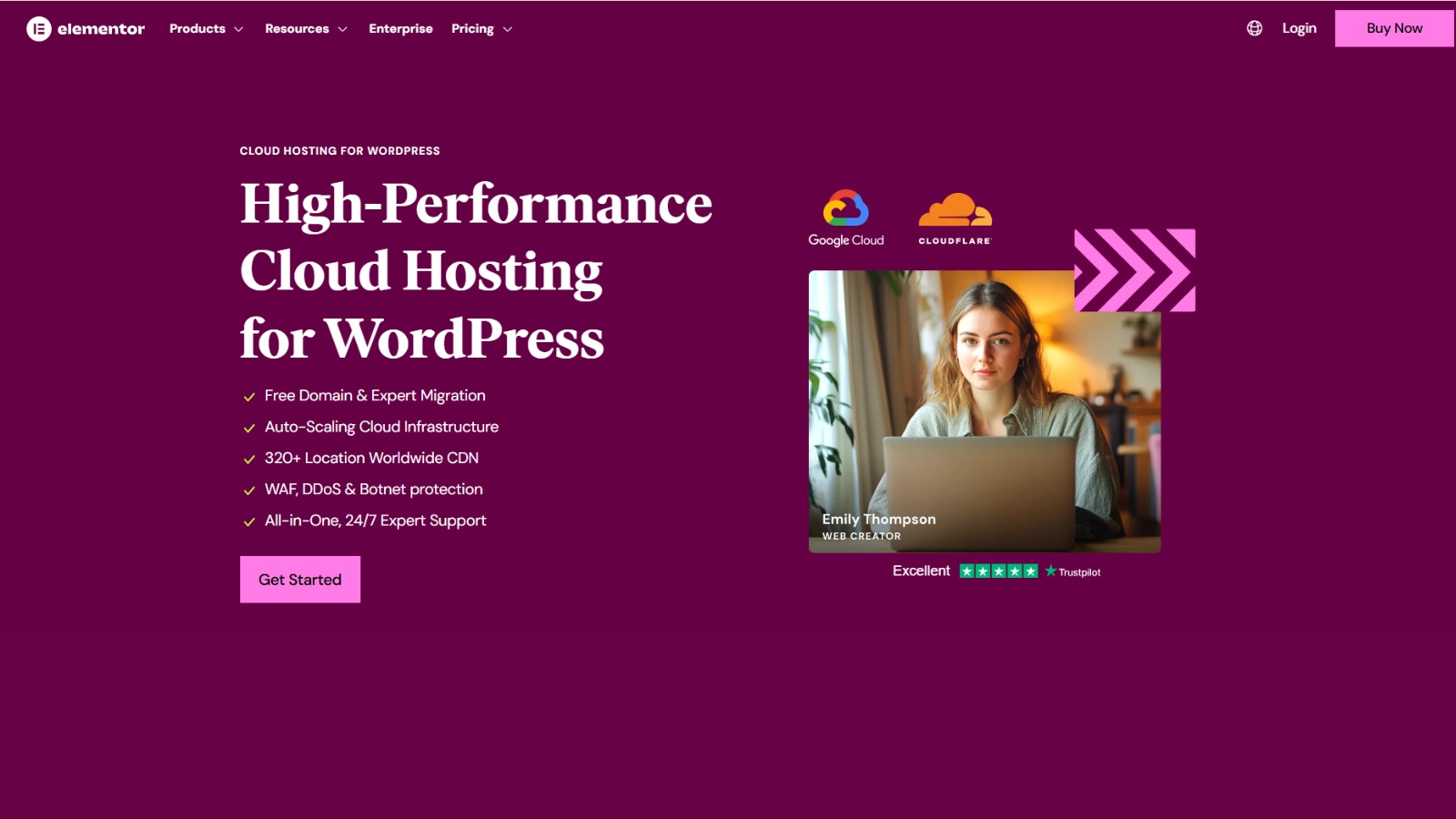
Task: Click the Trustpilot link label
Action: [1079, 571]
